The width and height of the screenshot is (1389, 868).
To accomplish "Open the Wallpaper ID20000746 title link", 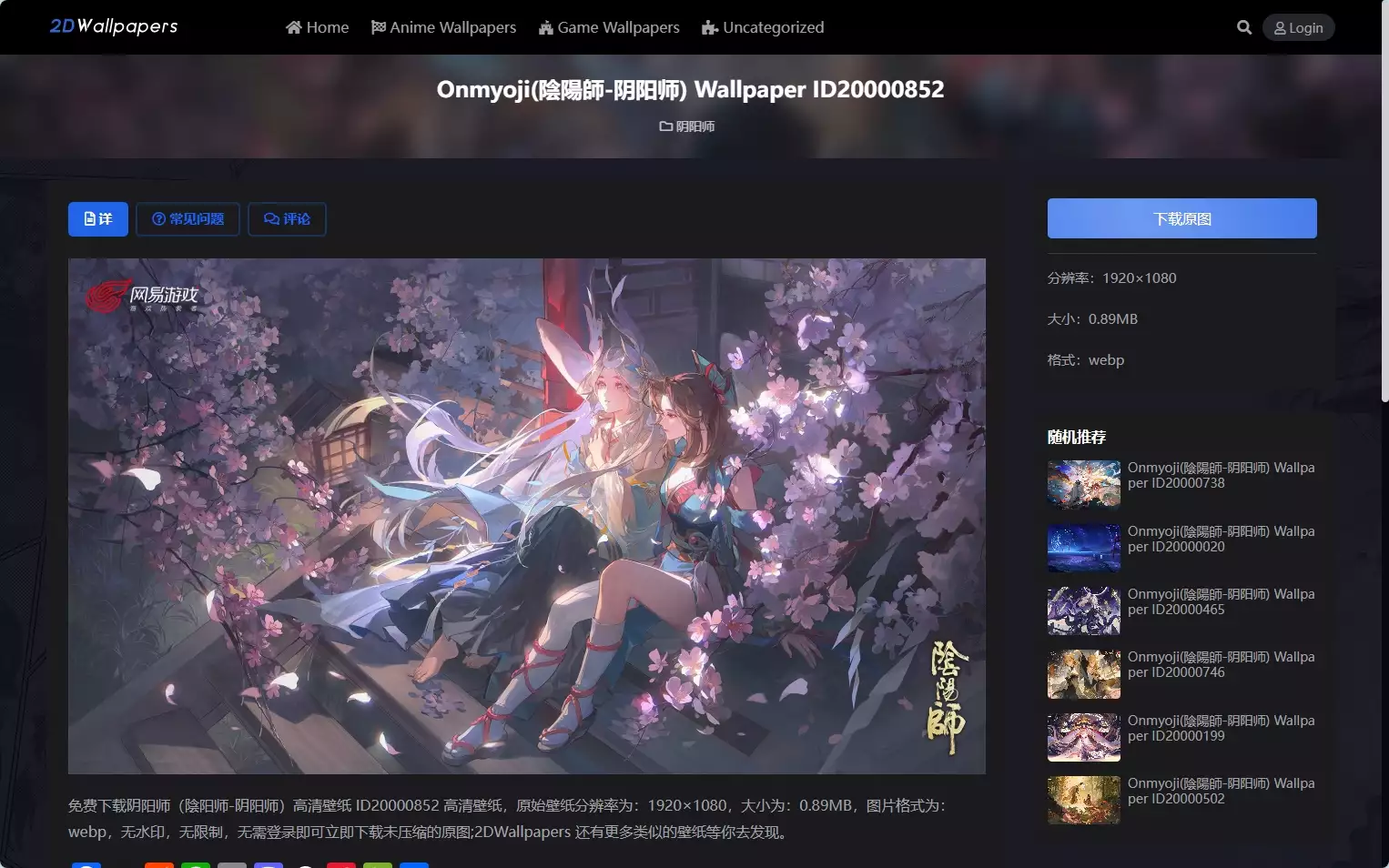I will point(1222,664).
